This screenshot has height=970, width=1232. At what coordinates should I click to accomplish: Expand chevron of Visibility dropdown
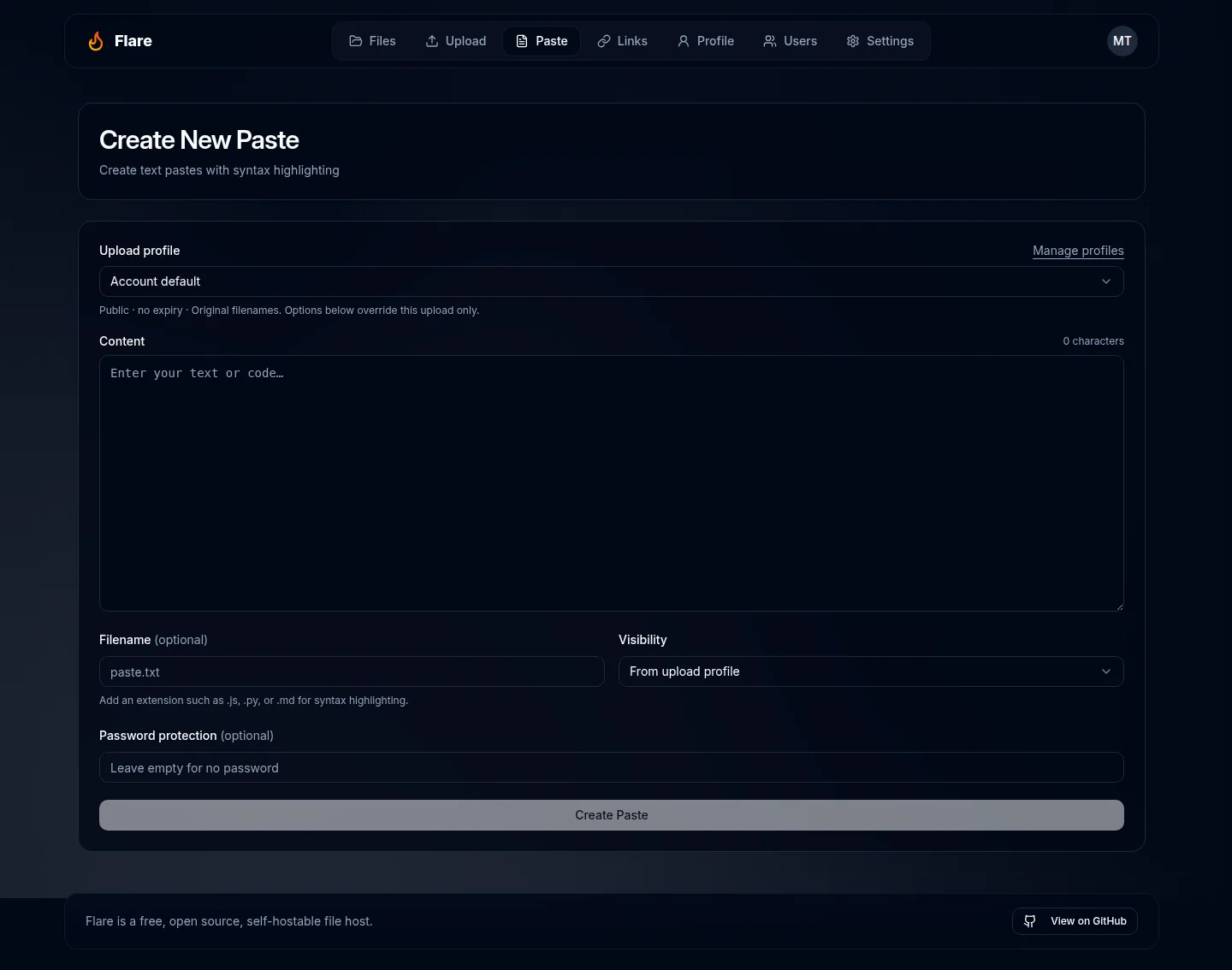[1106, 671]
